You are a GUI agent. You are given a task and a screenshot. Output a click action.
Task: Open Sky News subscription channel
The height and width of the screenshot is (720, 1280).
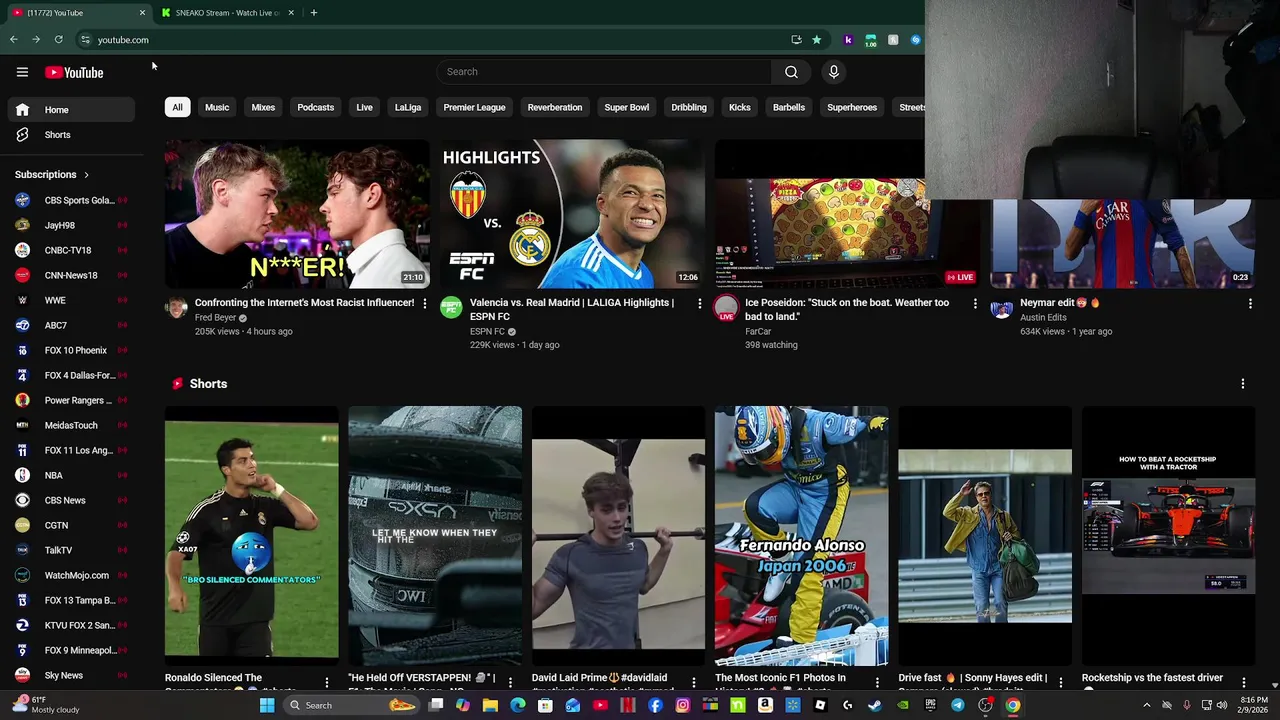pyautogui.click(x=71, y=675)
